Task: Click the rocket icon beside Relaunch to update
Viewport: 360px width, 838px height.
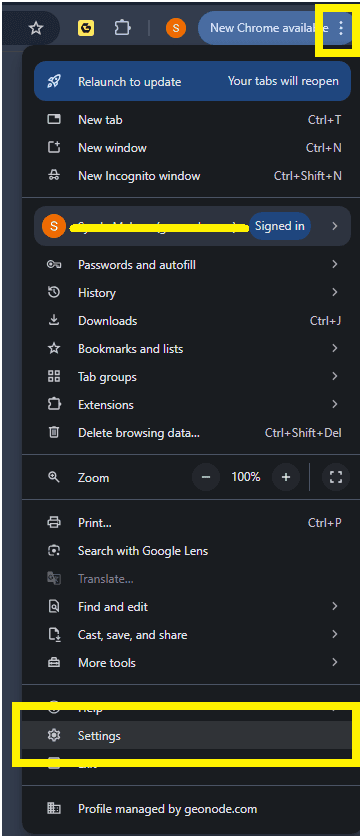Action: 54,81
